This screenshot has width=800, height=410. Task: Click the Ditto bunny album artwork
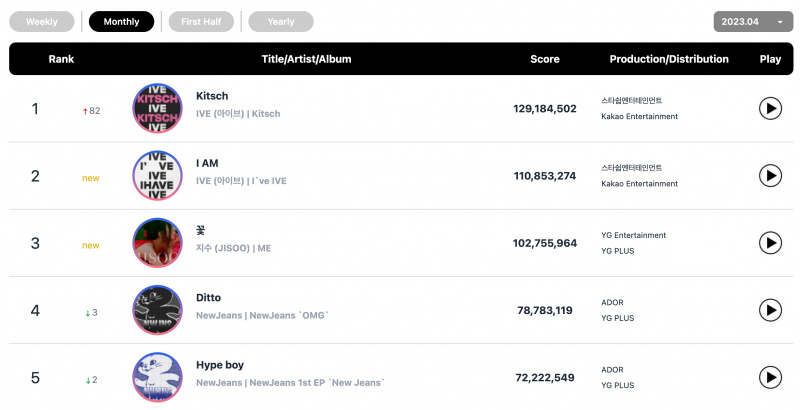point(157,310)
